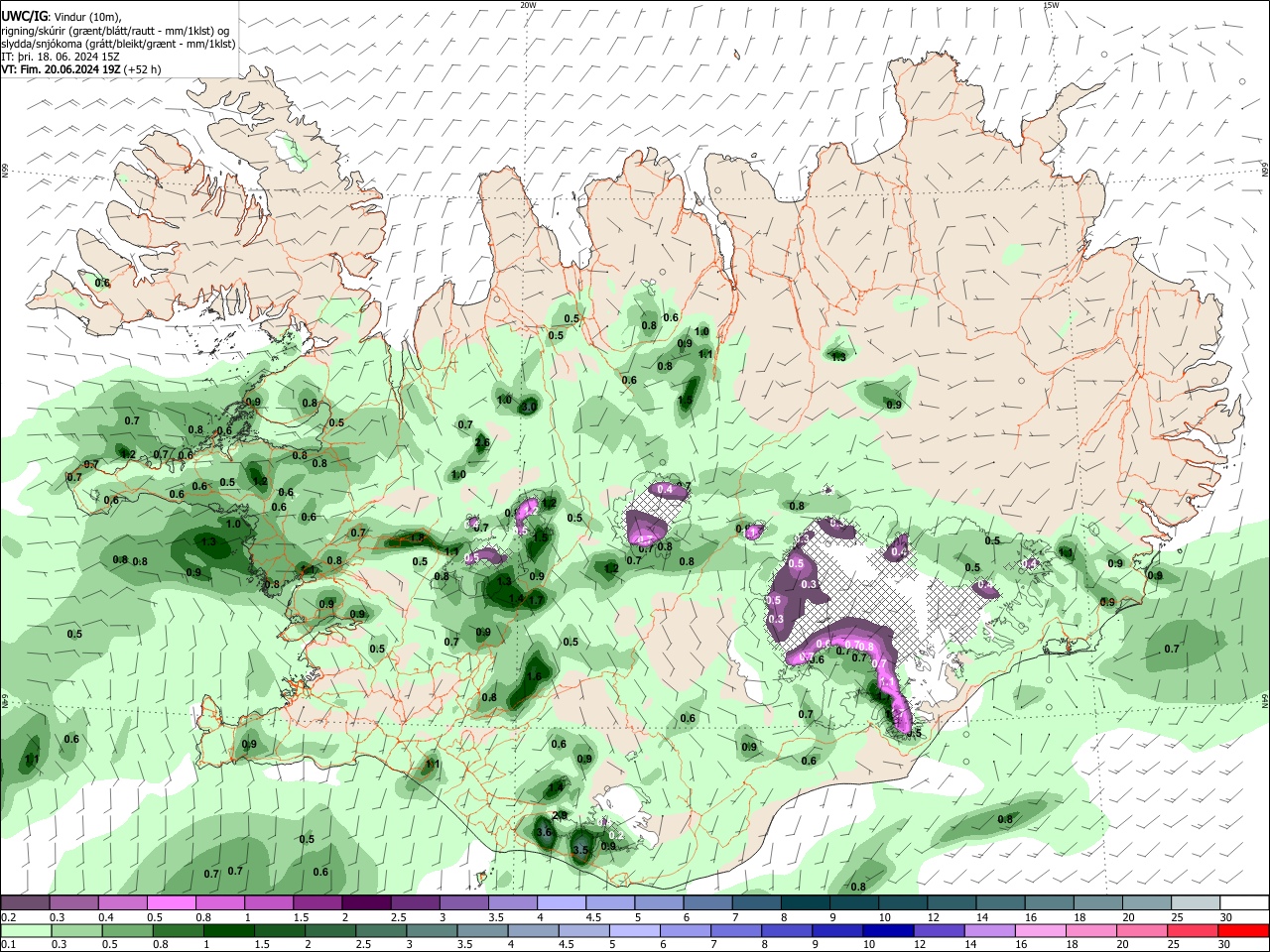Click the valid time 'VT: Fim. 20.06.2024 19Z' line

pos(61,69)
